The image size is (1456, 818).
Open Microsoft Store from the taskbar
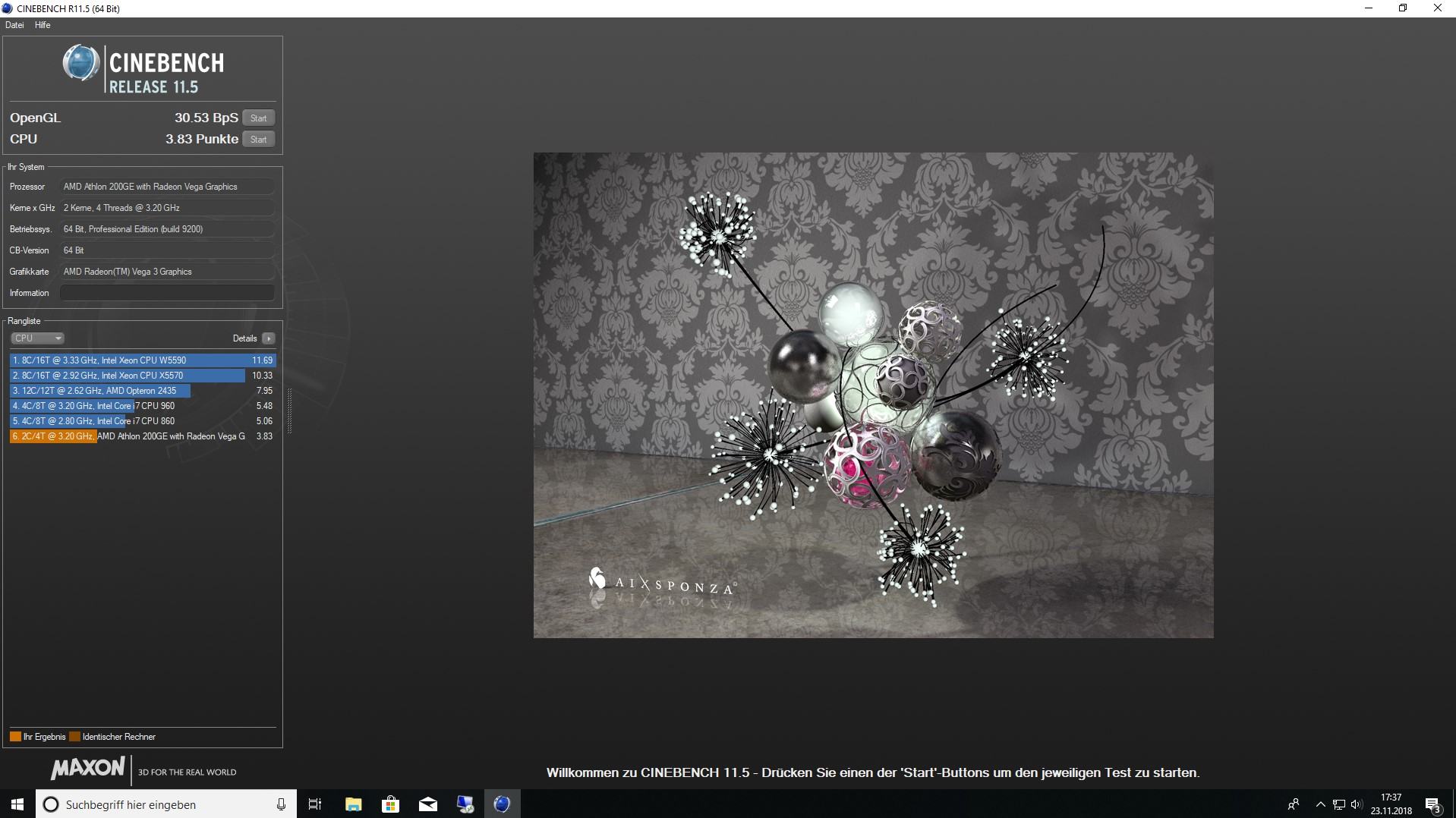point(390,804)
